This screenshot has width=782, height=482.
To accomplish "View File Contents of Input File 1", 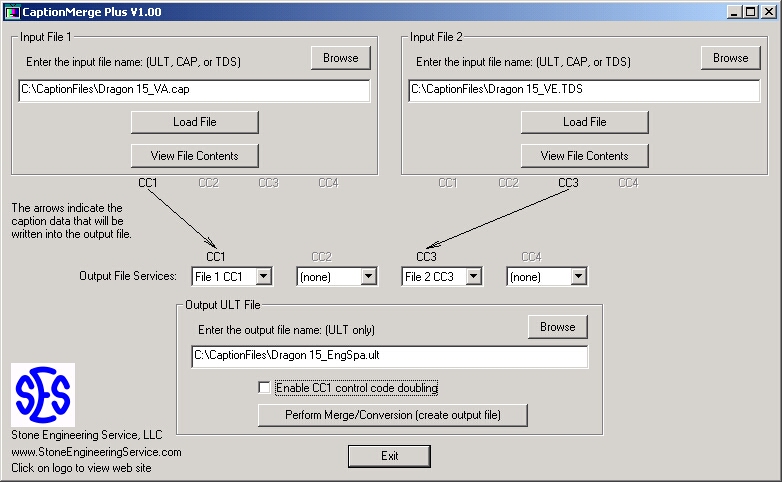I will tap(195, 156).
